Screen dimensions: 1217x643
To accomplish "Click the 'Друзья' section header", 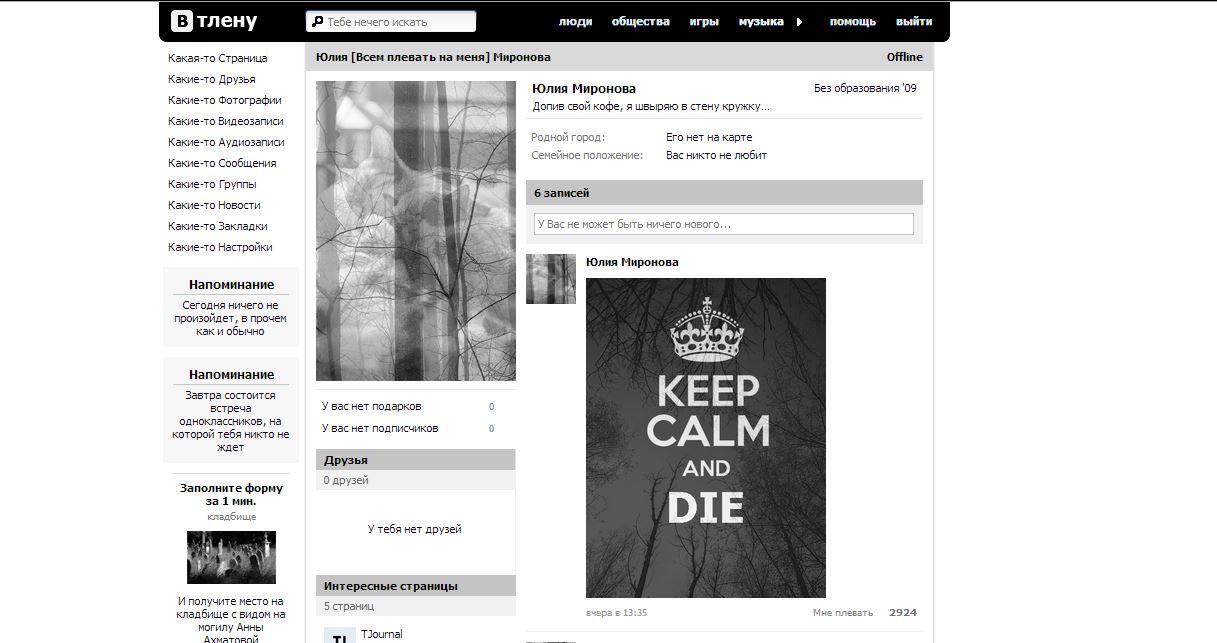I will (416, 460).
